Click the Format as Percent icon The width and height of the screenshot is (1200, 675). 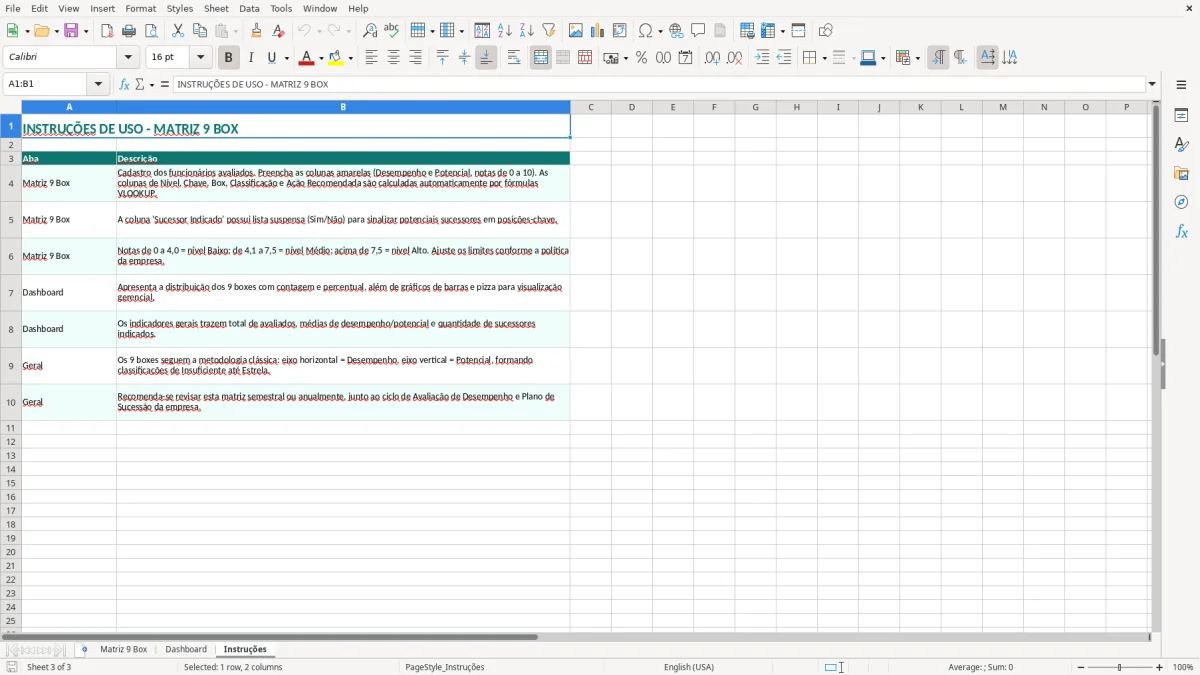641,58
